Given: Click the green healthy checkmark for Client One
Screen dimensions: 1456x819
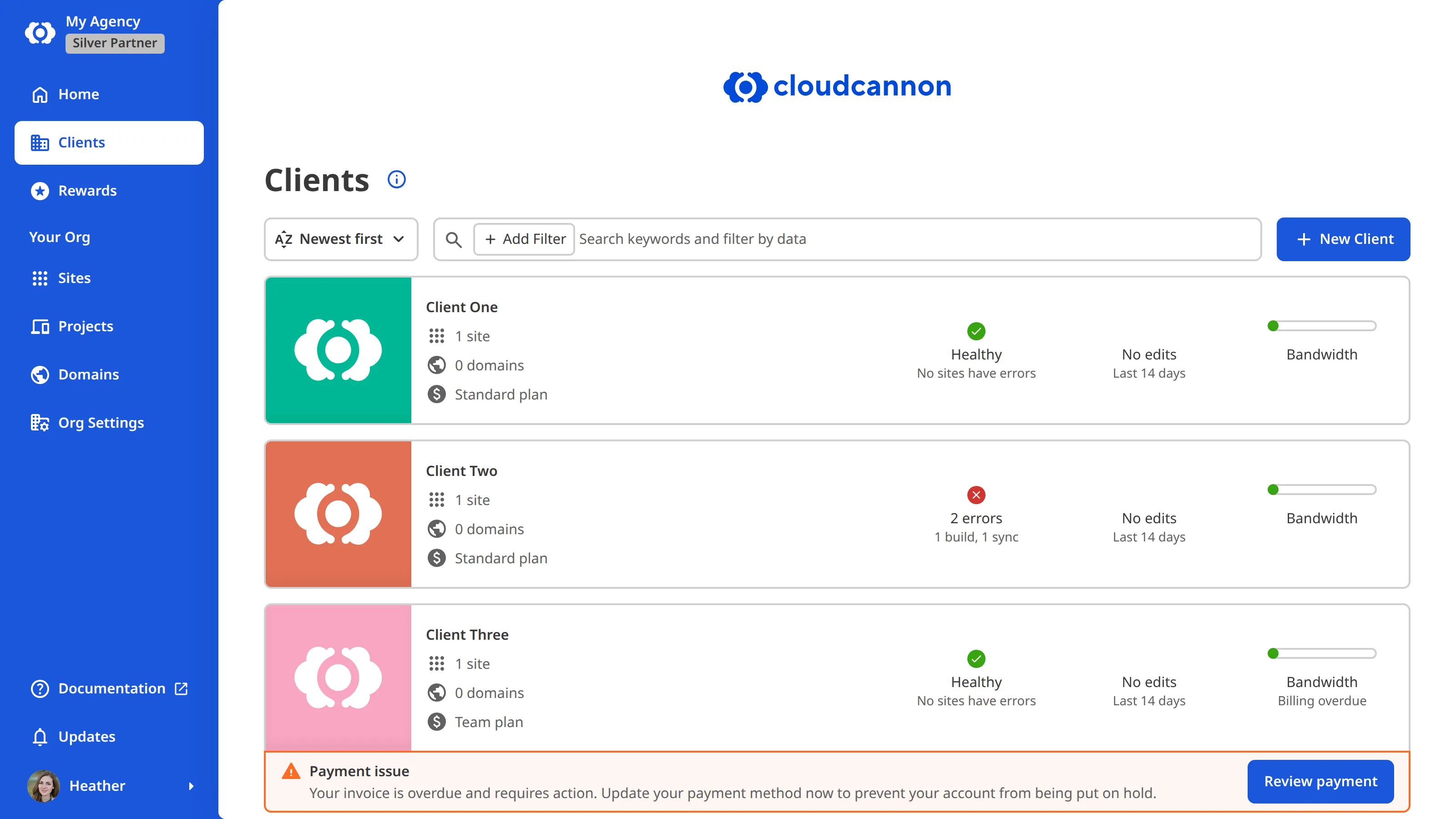Looking at the screenshot, I should (x=976, y=331).
